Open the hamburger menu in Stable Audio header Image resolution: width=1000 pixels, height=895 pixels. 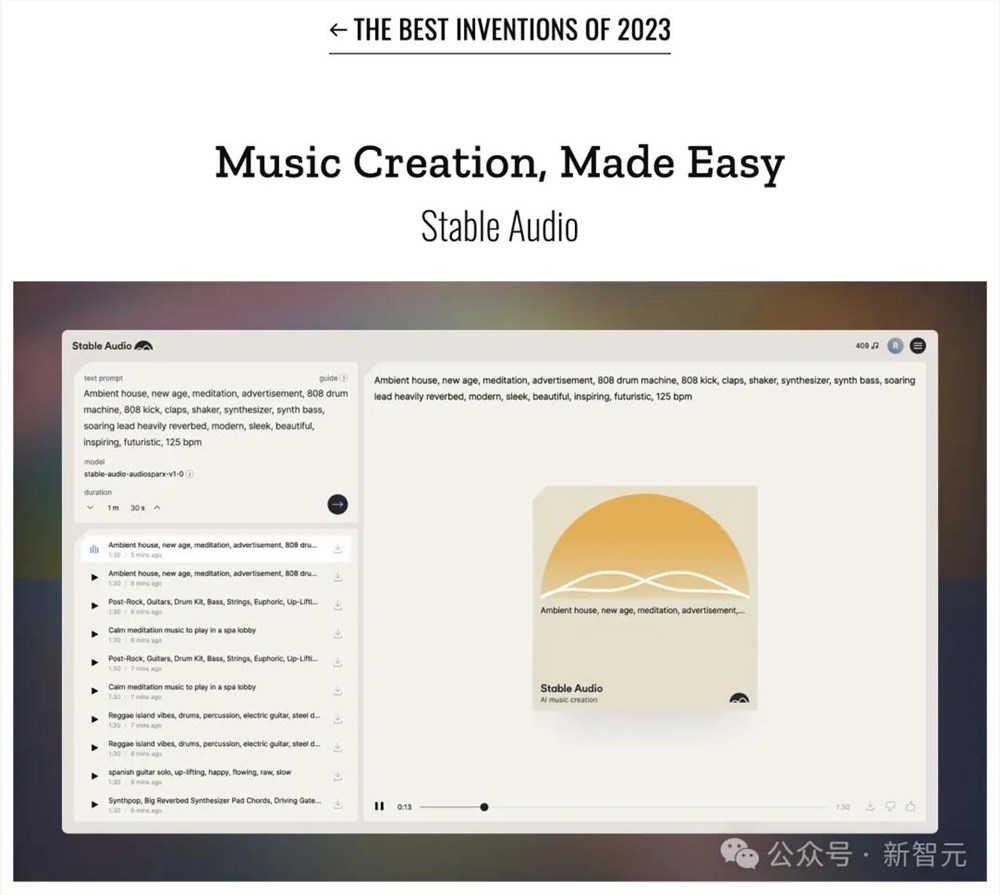(918, 346)
